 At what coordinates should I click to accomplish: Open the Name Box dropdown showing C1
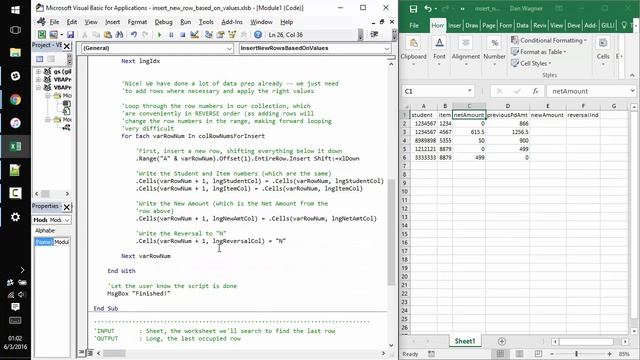[x=469, y=91]
